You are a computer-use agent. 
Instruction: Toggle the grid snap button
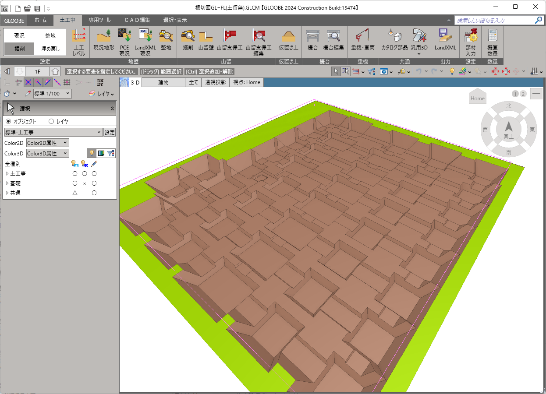point(67,83)
